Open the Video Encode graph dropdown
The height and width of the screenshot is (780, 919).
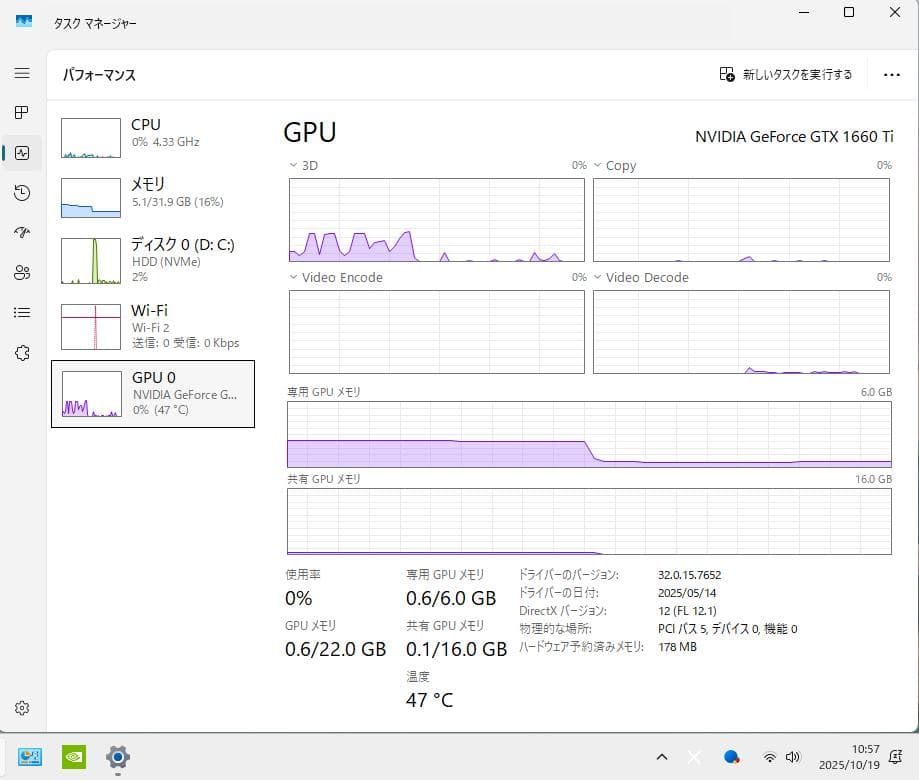(293, 277)
